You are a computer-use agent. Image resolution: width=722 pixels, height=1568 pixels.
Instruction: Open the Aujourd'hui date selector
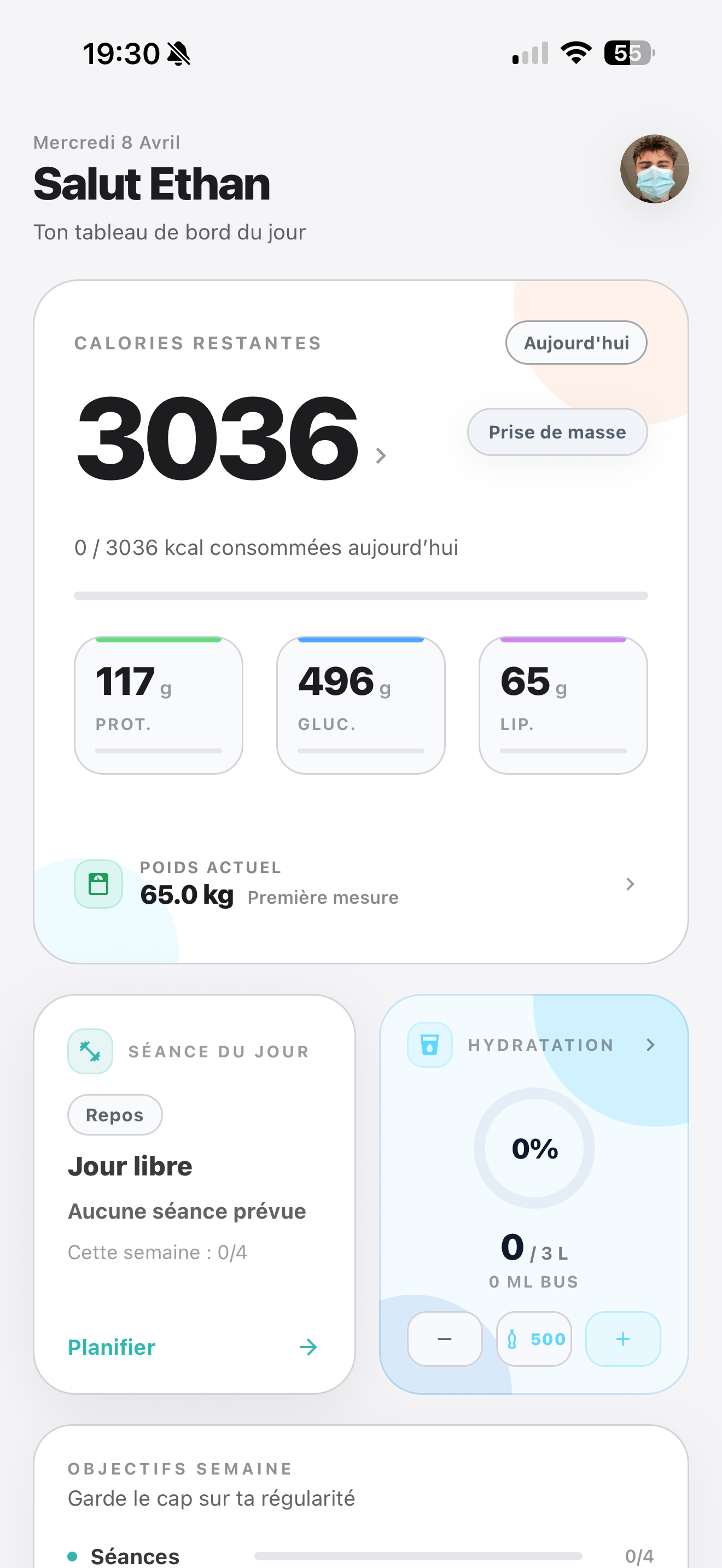coord(576,343)
